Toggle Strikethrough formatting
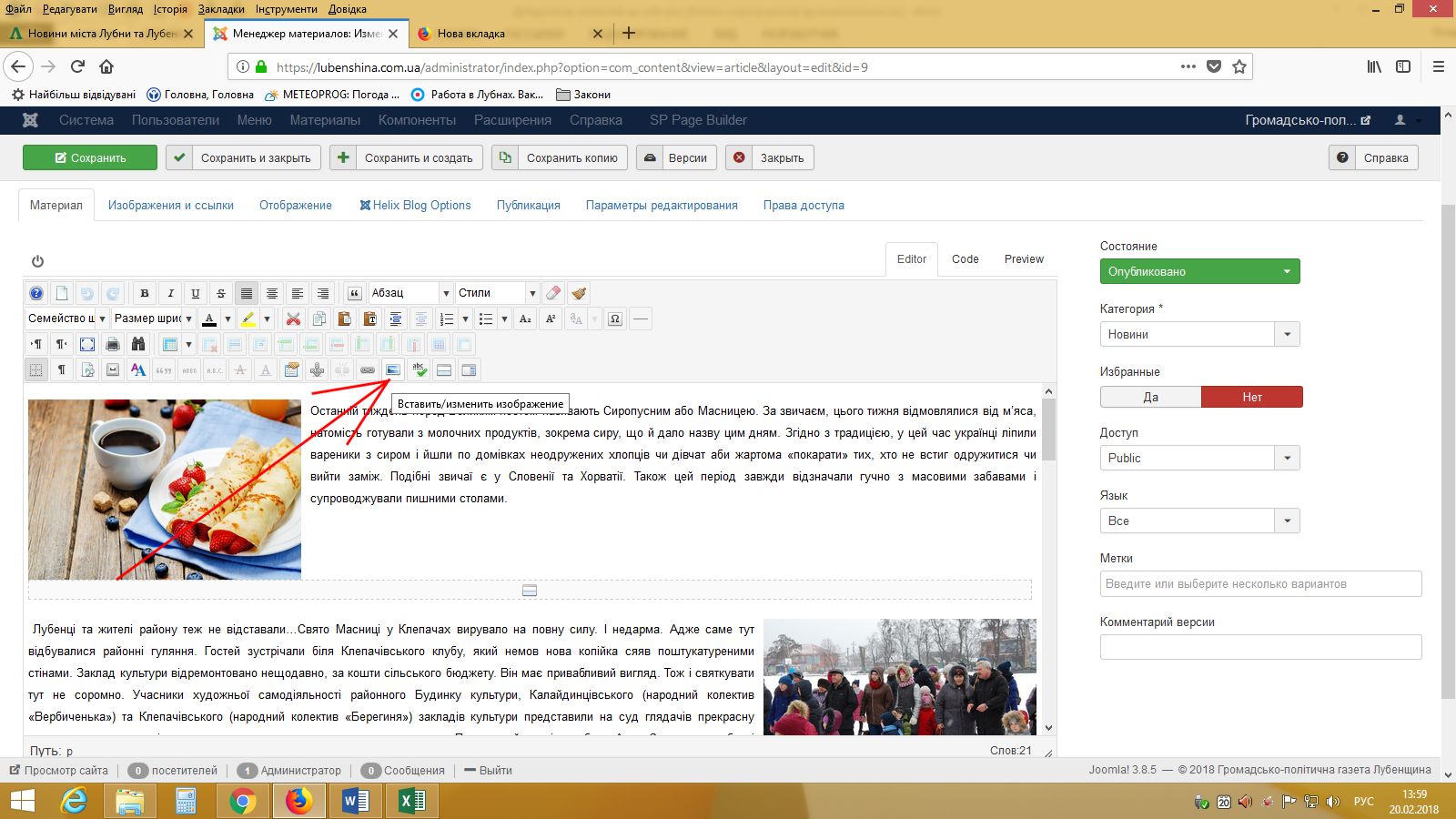 221,293
